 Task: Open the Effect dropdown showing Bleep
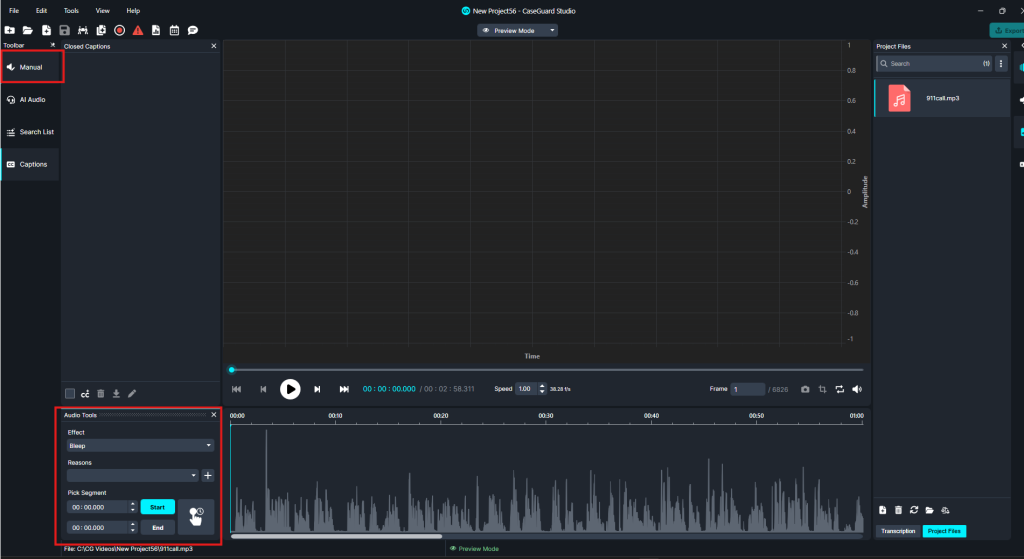point(140,445)
